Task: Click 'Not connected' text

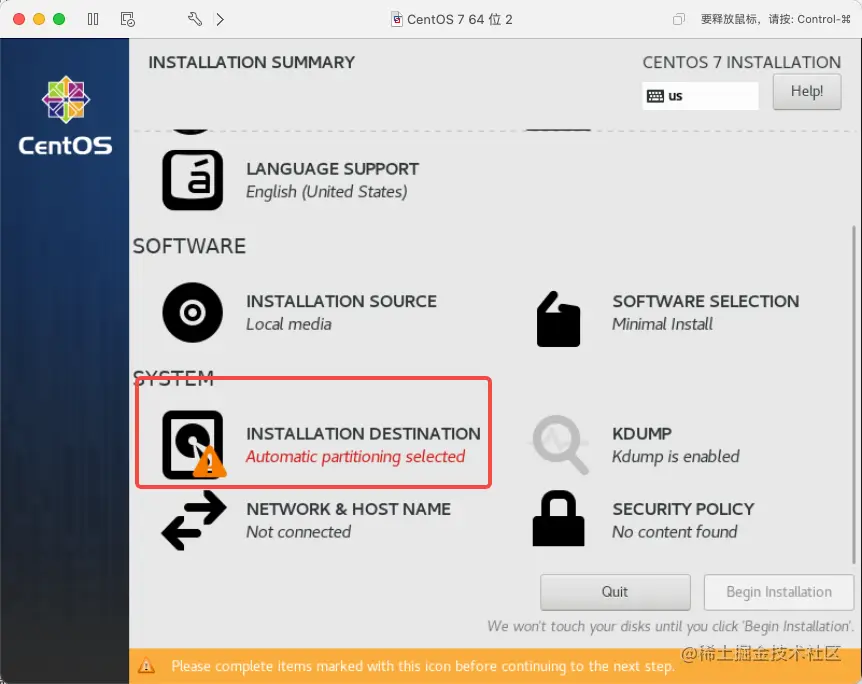Action: click(298, 532)
